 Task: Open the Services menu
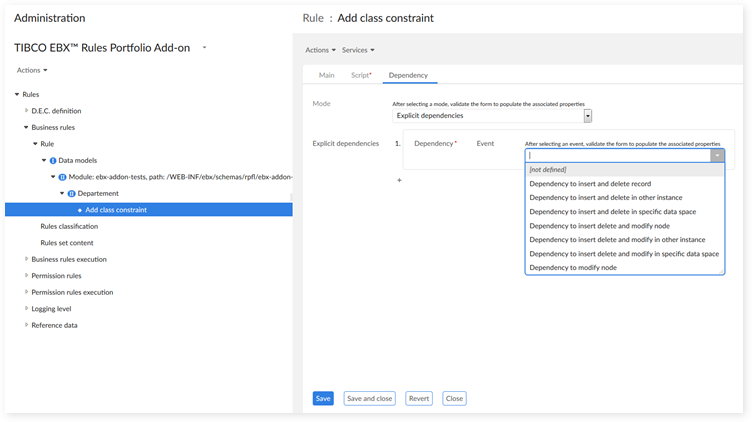click(x=358, y=50)
